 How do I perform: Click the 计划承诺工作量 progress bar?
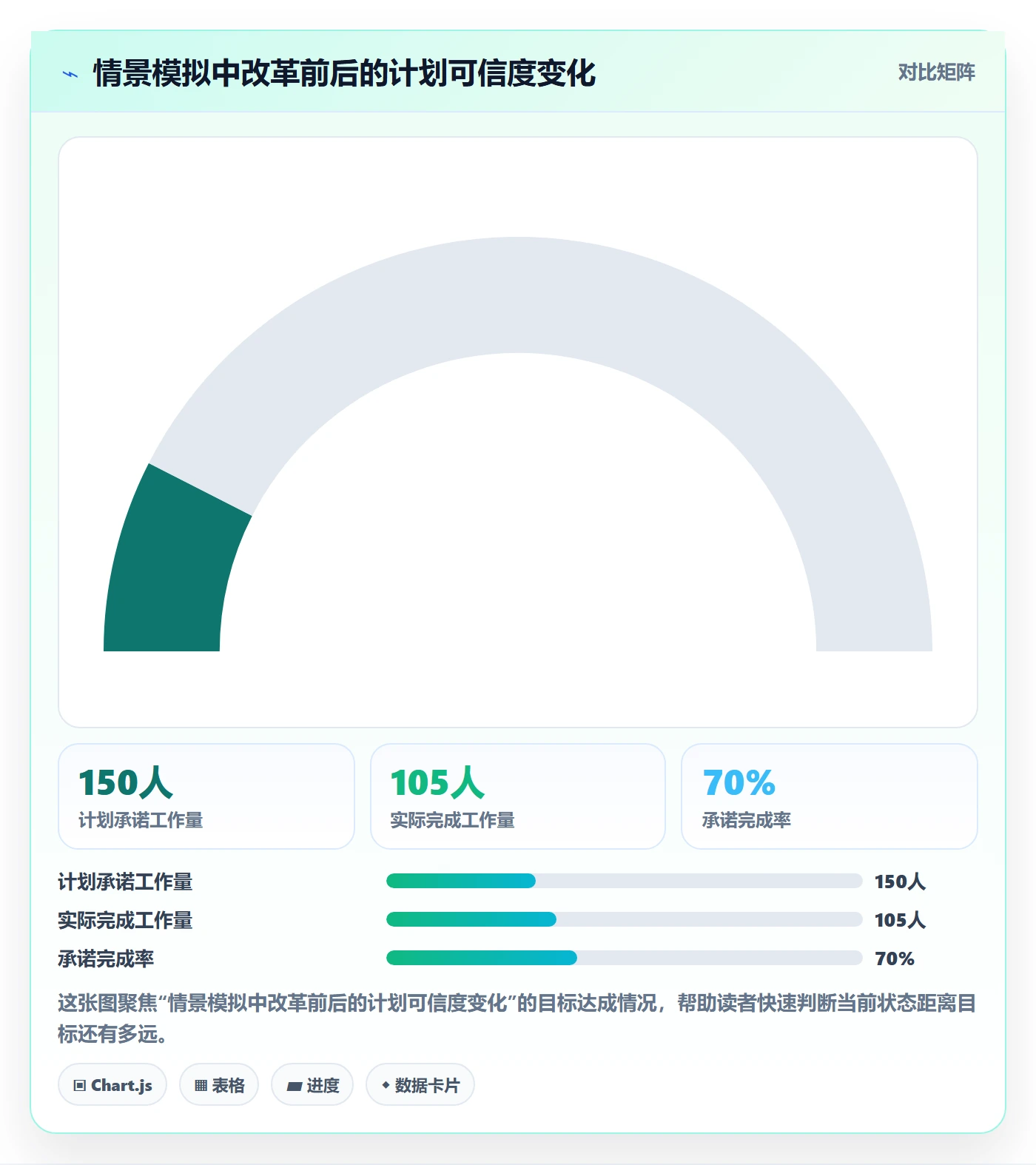coord(625,881)
